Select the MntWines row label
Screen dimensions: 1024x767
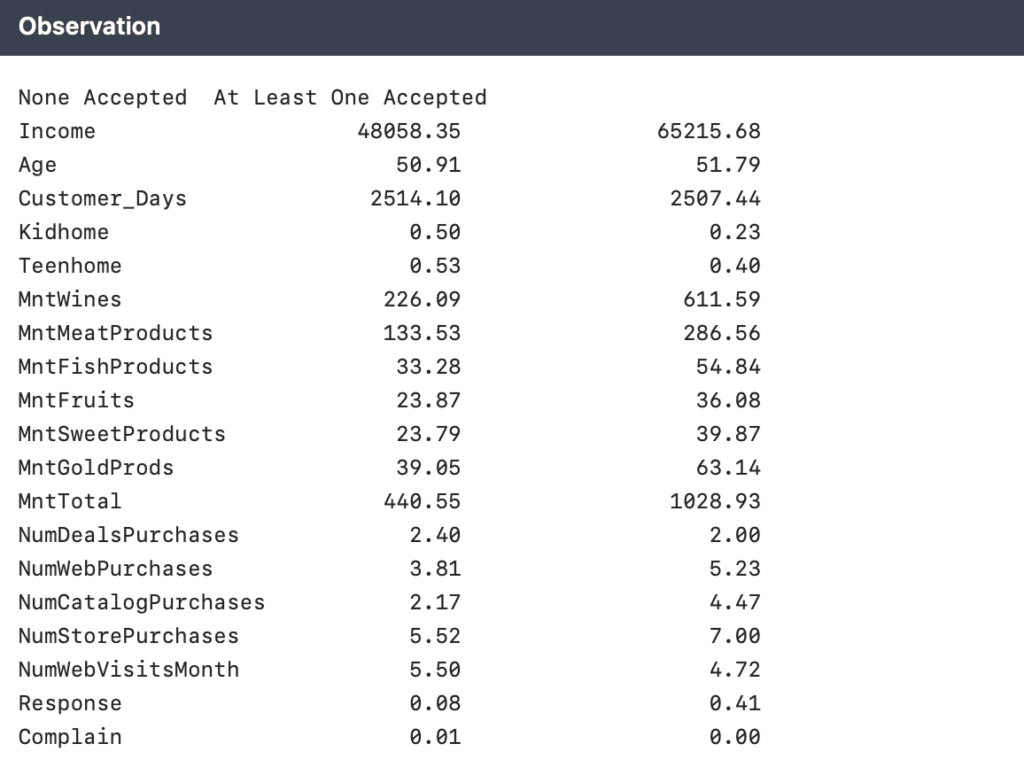[70, 299]
